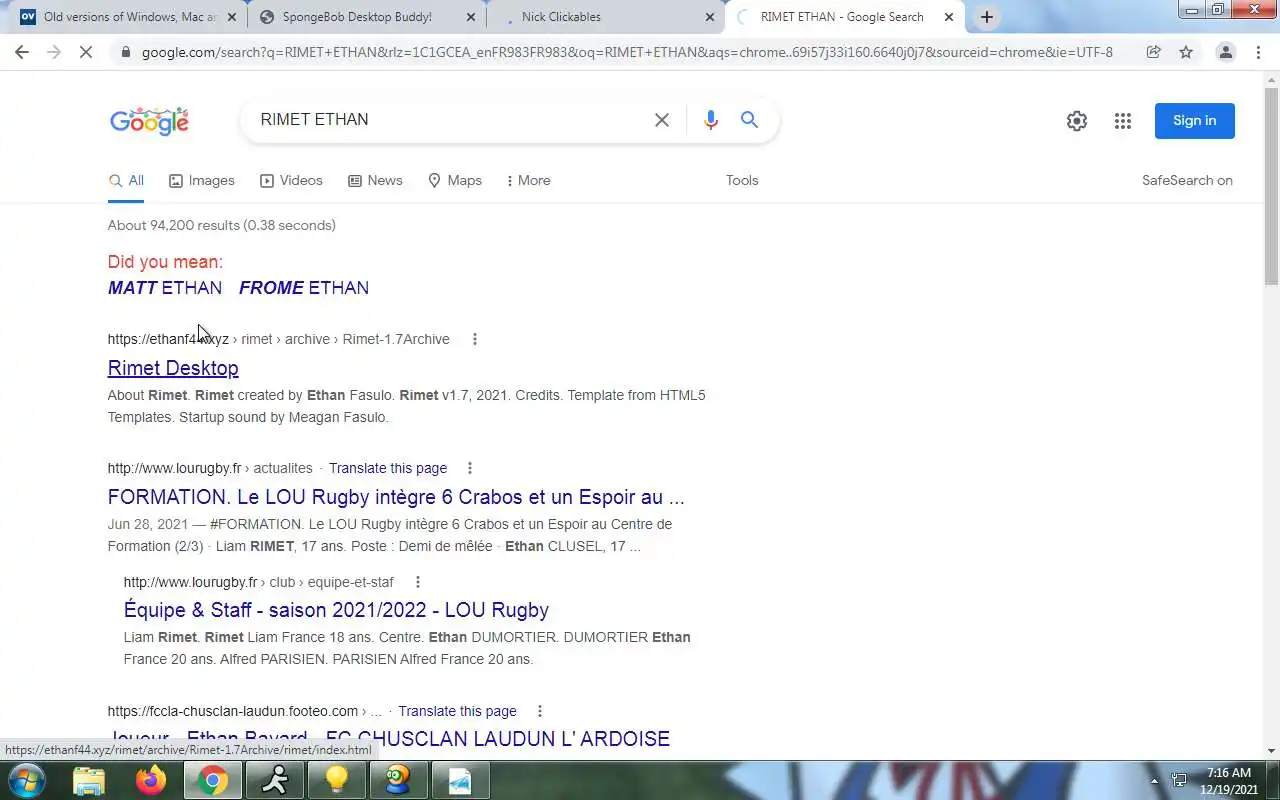Open Chrome's three-dot menu
1280x800 pixels.
coord(1260,52)
